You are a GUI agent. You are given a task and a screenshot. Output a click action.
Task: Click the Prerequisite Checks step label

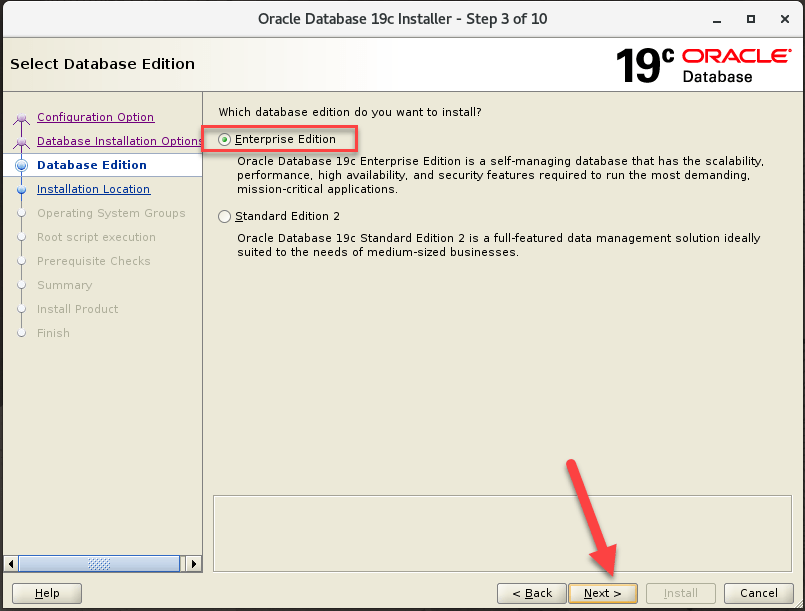tap(93, 261)
